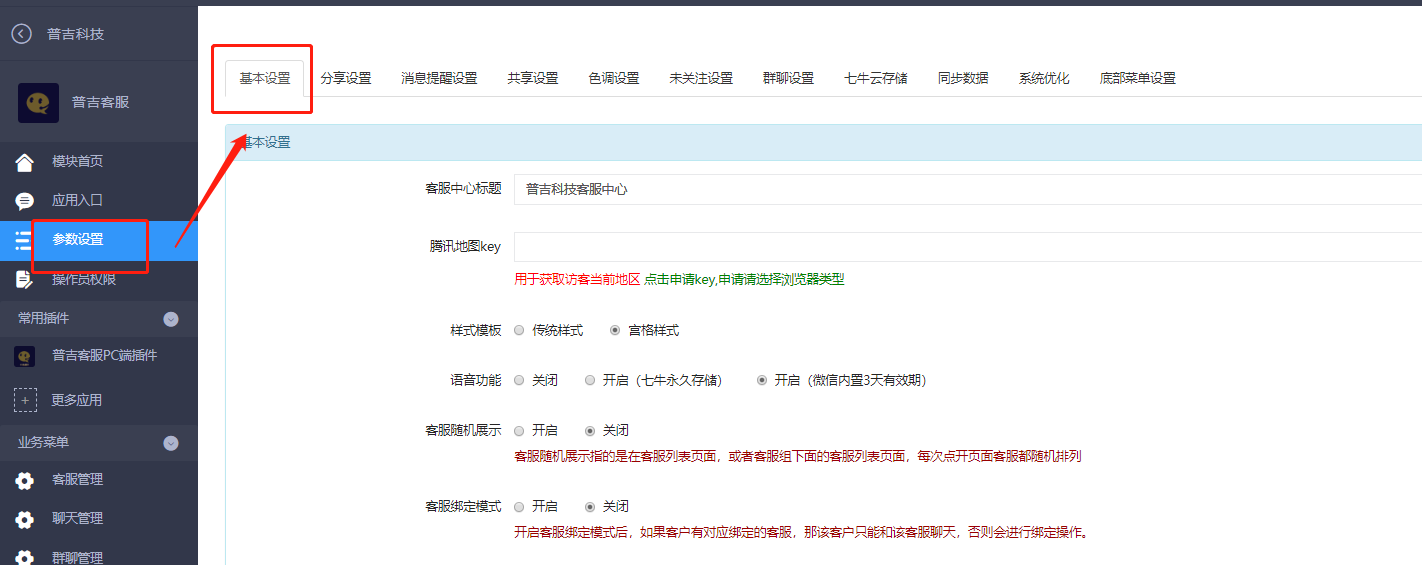Select 开启（微信内置3天有效期） voice option
Image resolution: width=1422 pixels, height=565 pixels.
(x=762, y=380)
